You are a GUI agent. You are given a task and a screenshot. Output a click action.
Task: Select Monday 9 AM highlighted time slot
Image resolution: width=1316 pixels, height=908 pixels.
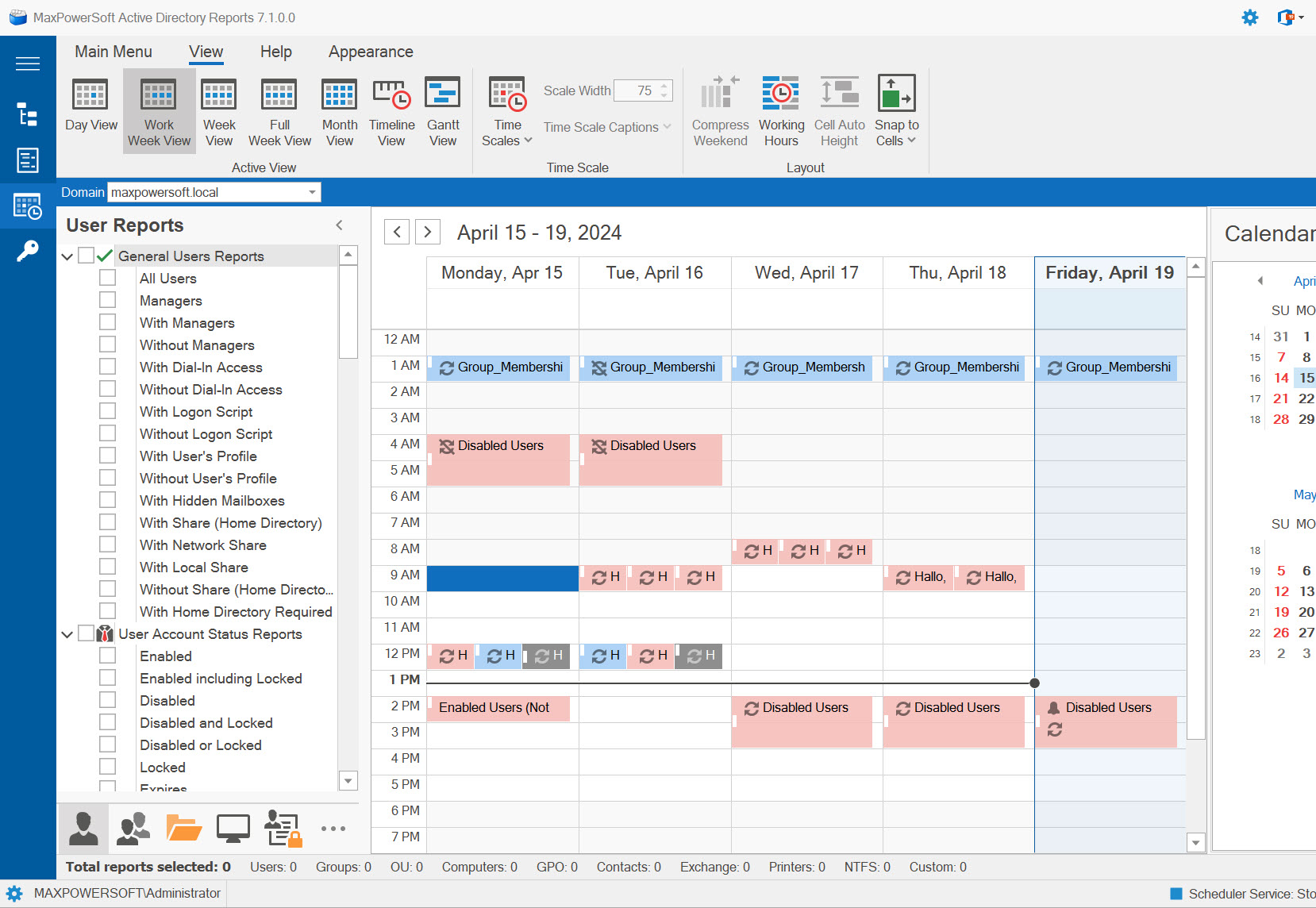click(x=502, y=579)
